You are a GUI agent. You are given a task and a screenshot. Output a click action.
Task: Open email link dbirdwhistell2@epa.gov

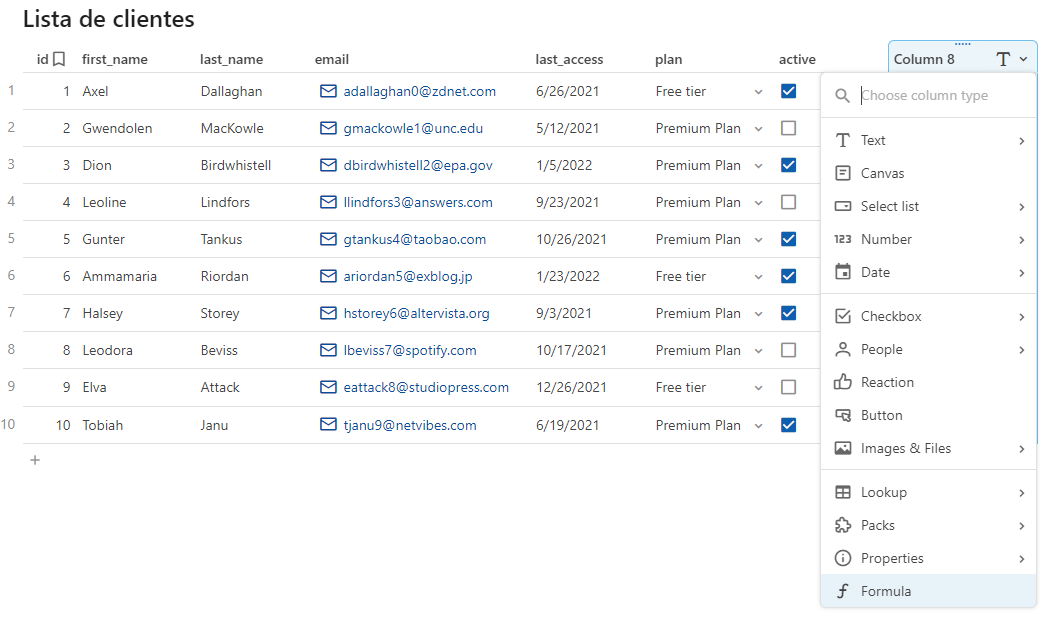point(417,165)
